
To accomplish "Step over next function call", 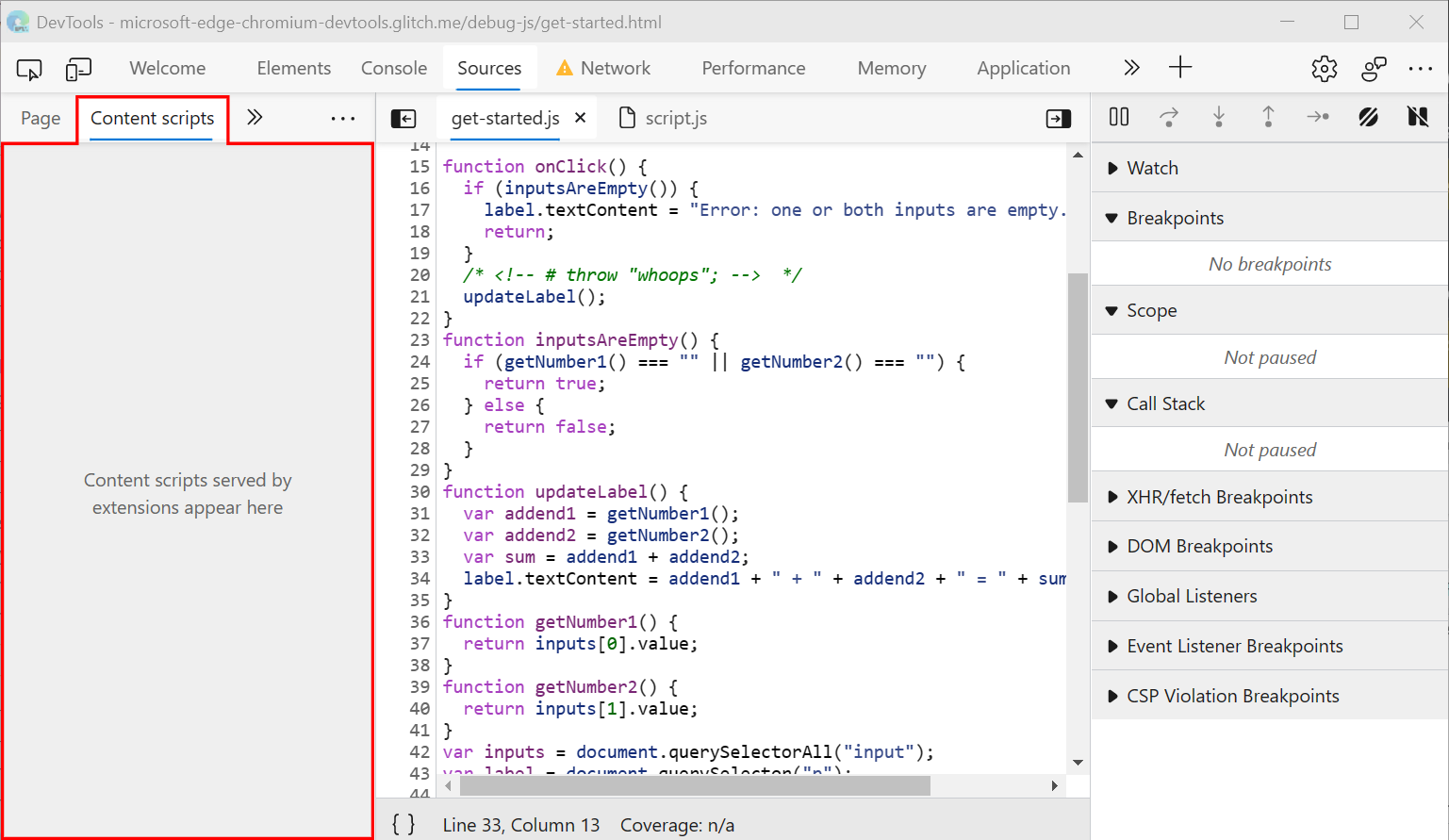I will coord(1169,117).
